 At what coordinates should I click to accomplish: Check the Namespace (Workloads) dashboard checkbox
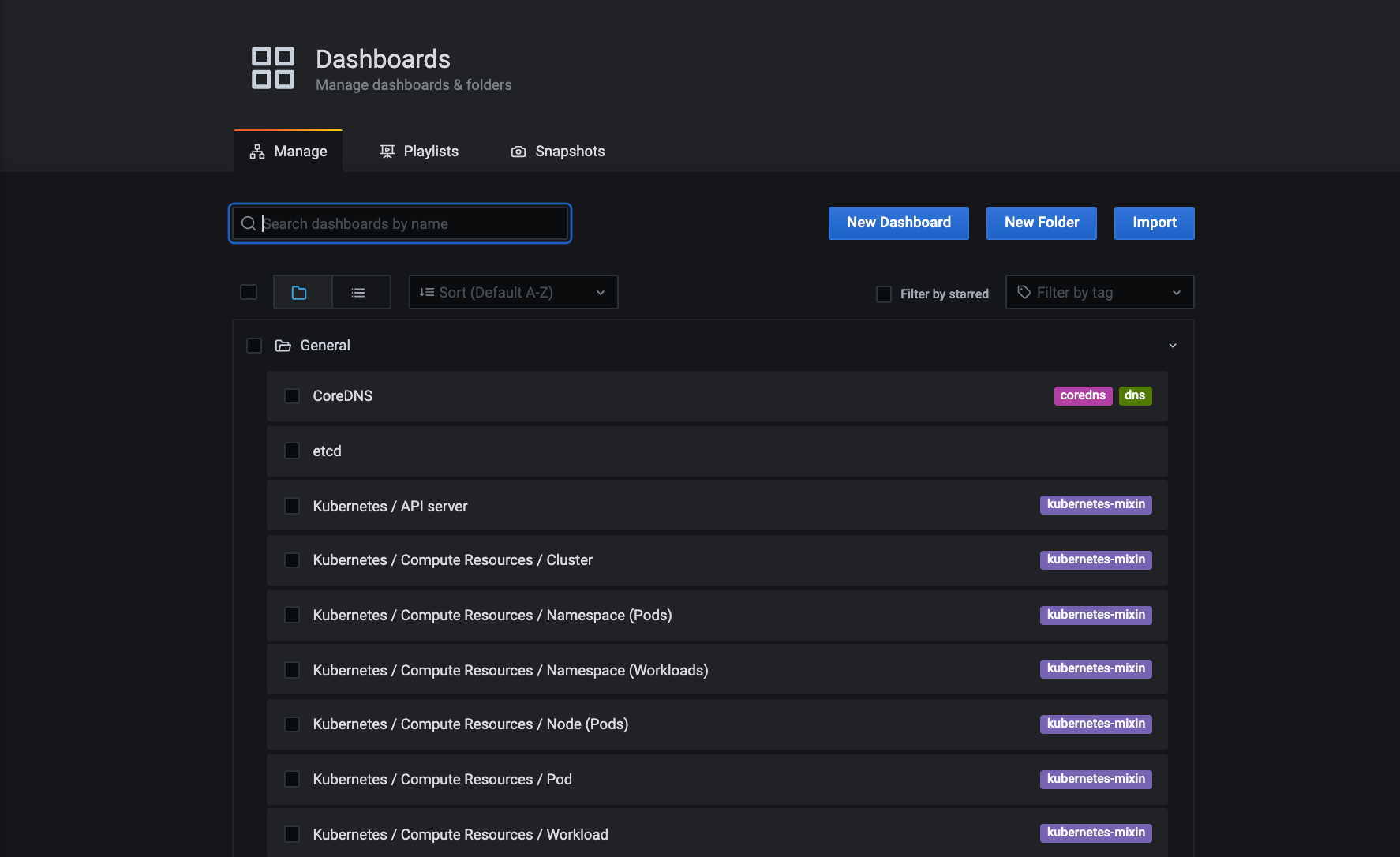pyautogui.click(x=292, y=670)
